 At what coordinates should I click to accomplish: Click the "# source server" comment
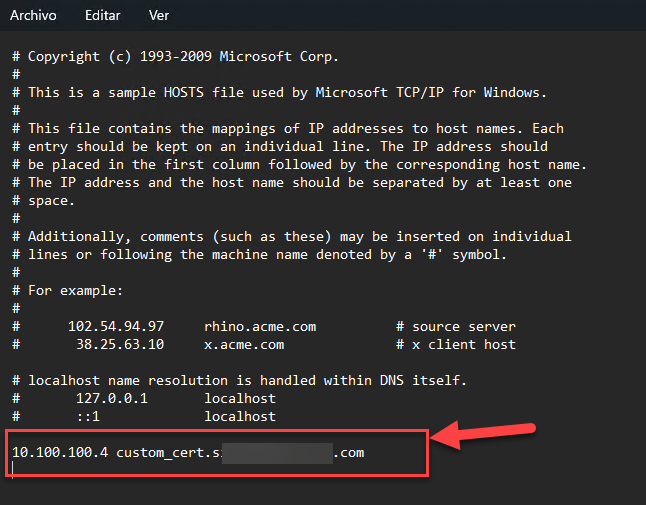click(x=456, y=327)
